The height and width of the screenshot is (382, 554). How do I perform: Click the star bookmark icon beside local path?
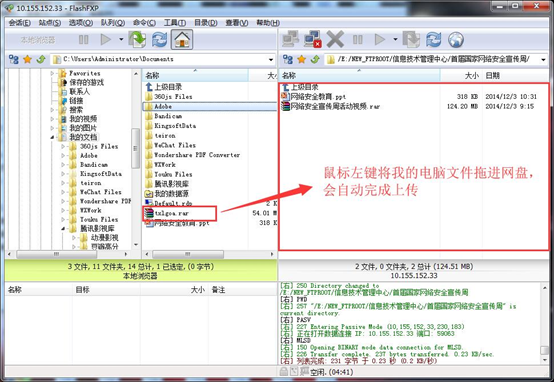[x=27, y=59]
